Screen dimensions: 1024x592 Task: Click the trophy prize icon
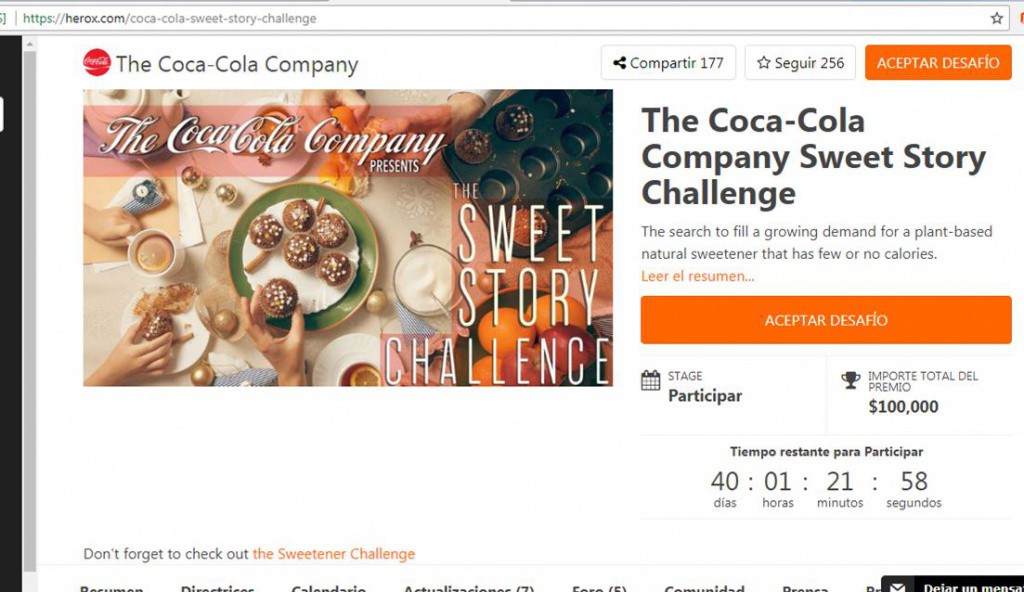(851, 380)
